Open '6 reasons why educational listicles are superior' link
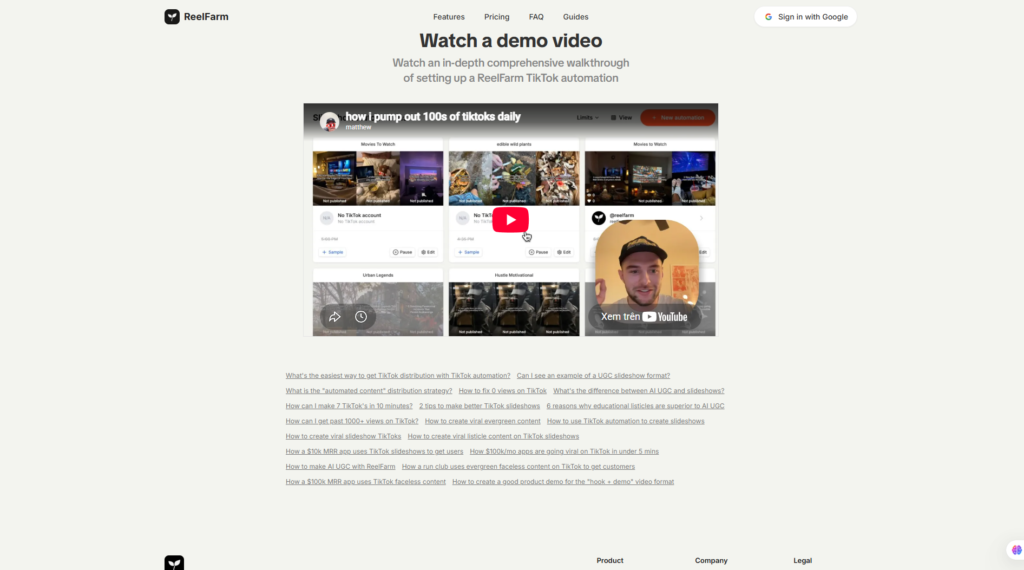The width and height of the screenshot is (1024, 570). click(x=635, y=405)
